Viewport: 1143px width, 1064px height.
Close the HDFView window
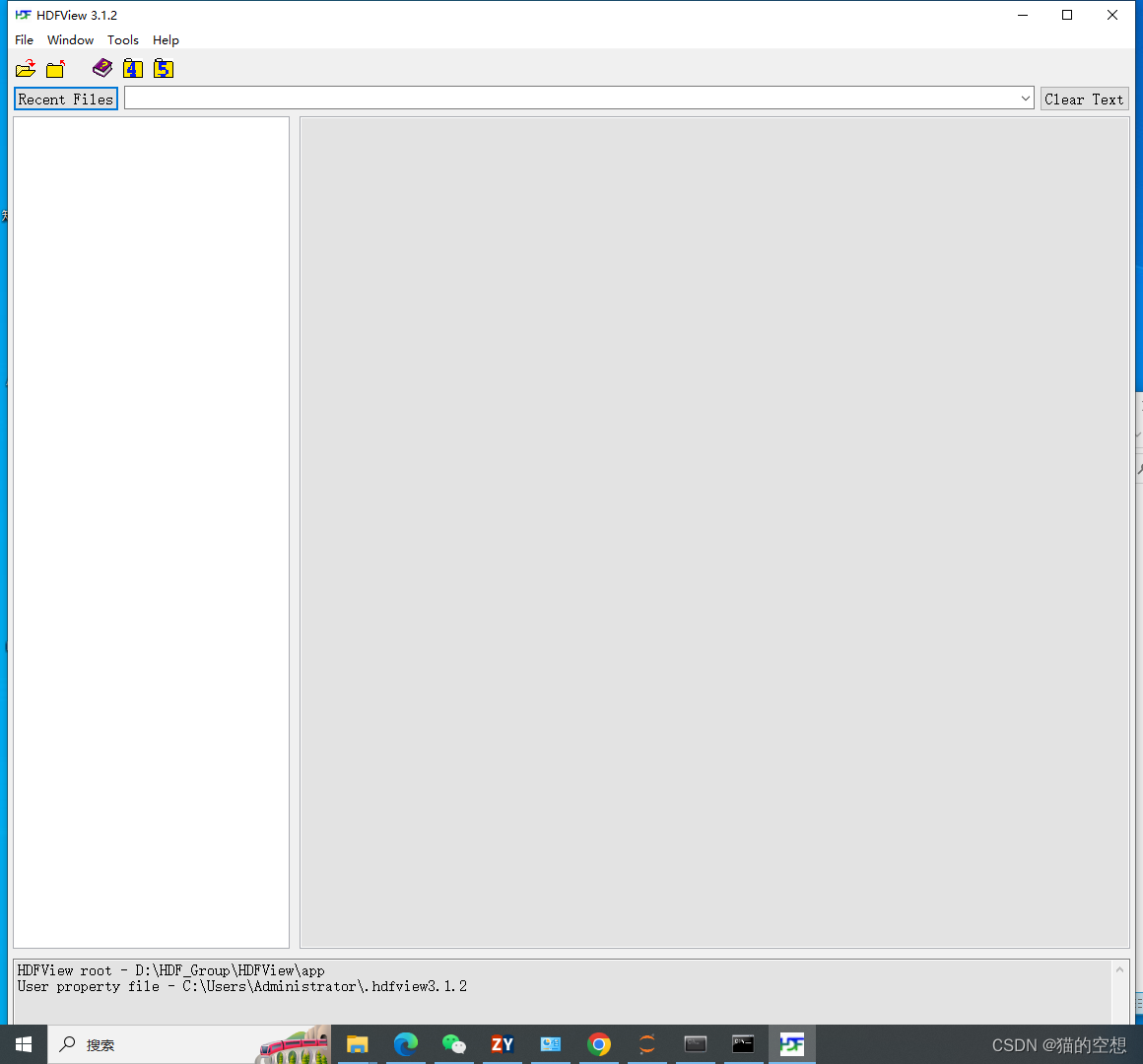1112,15
